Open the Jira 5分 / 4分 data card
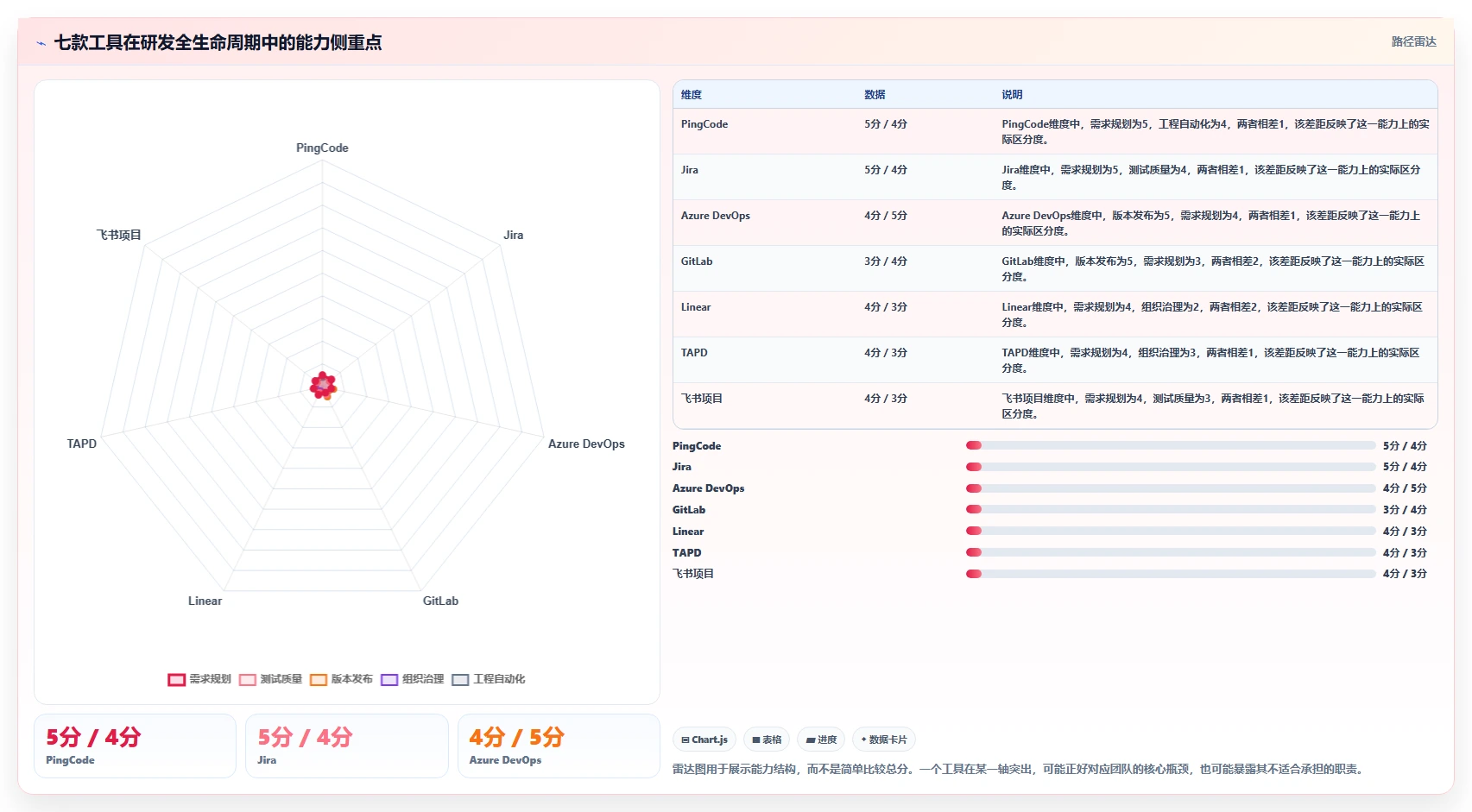Viewport: 1472px width, 812px height. tap(347, 746)
